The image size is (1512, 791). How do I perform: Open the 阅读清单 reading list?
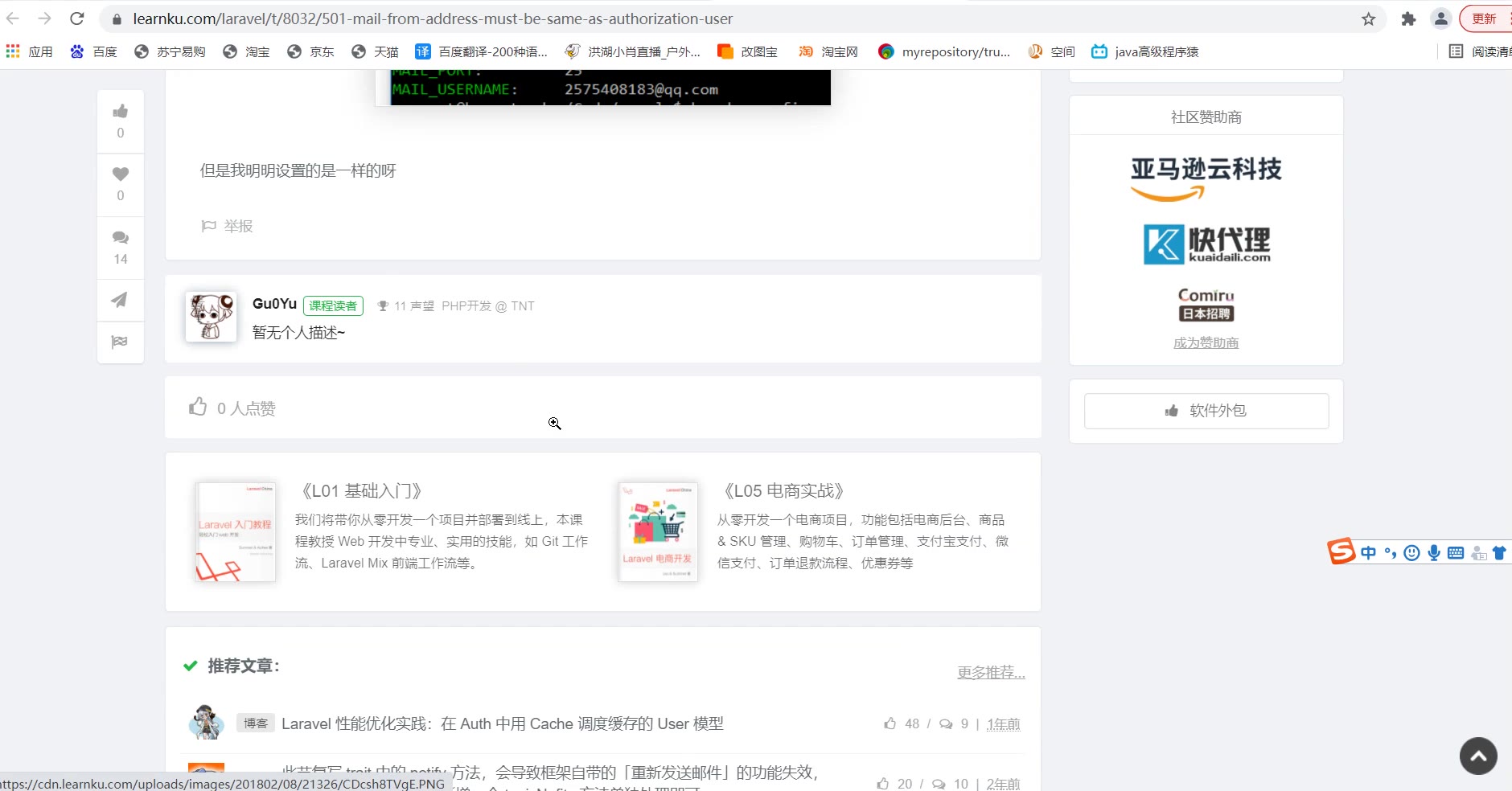click(1480, 51)
